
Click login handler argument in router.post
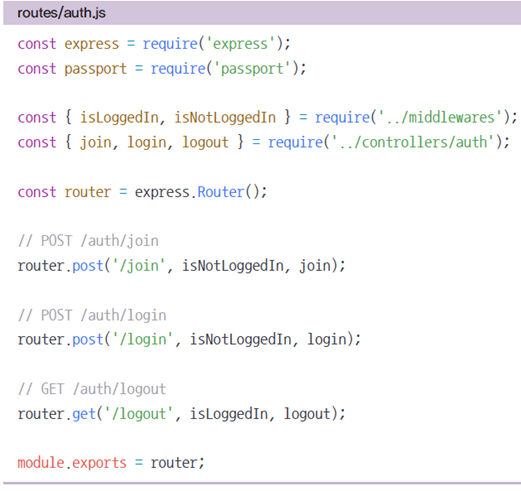(x=327, y=340)
